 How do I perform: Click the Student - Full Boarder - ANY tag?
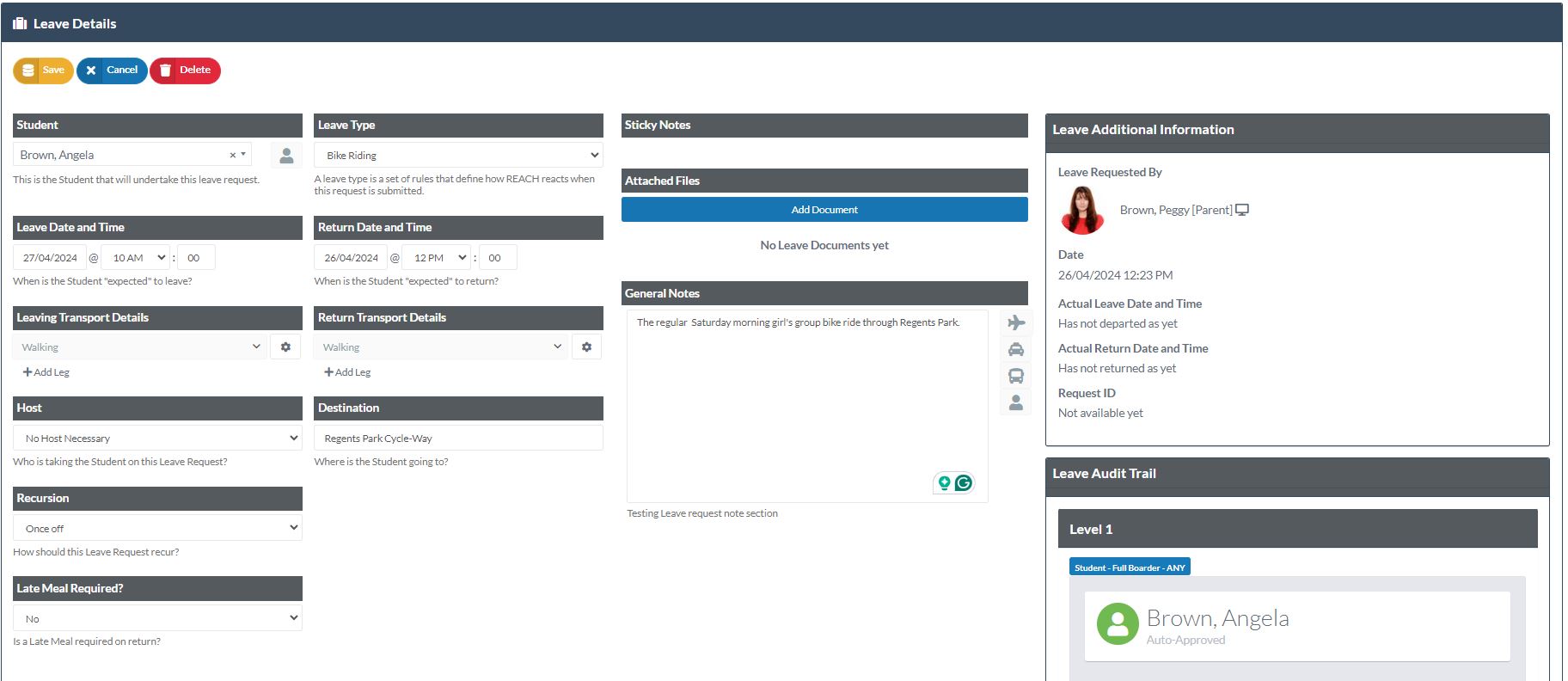point(1130,567)
